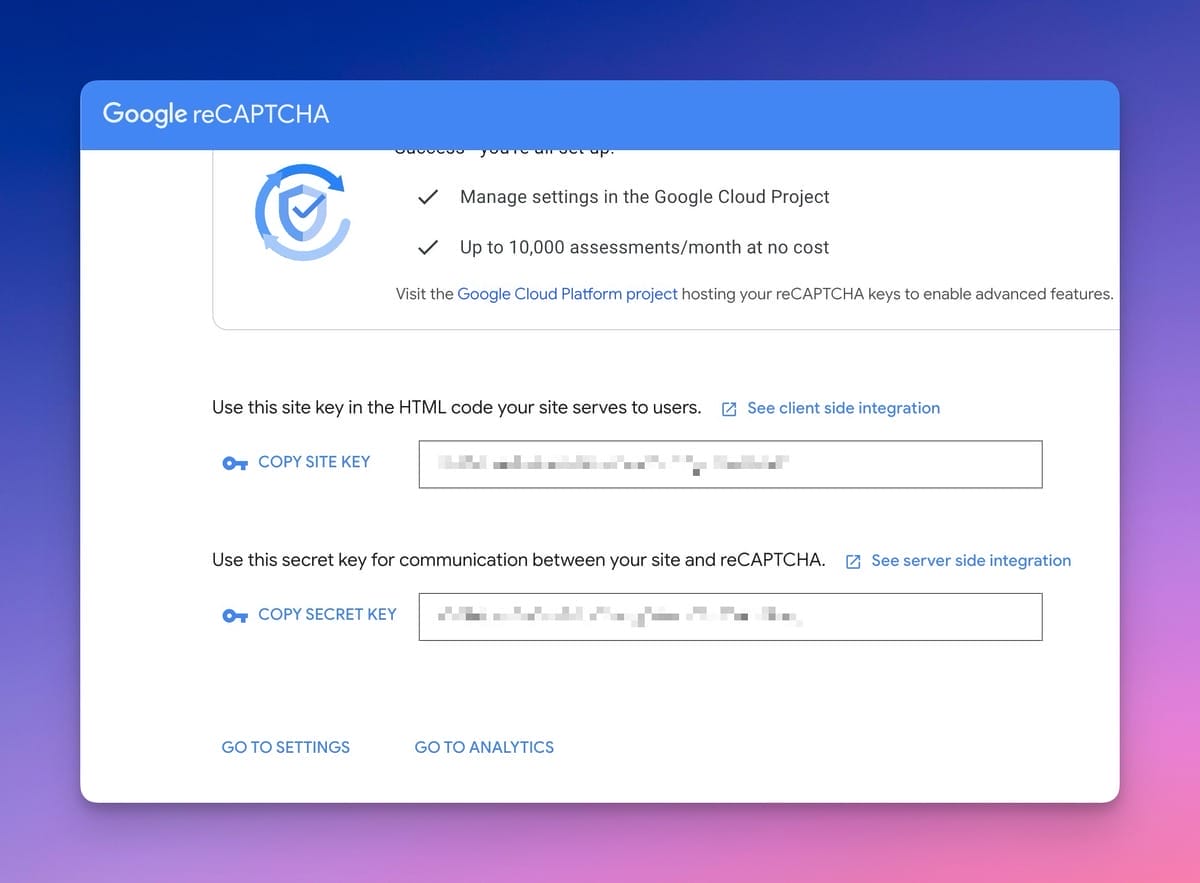Open GO TO SETTINGS
1200x883 pixels.
(285, 747)
